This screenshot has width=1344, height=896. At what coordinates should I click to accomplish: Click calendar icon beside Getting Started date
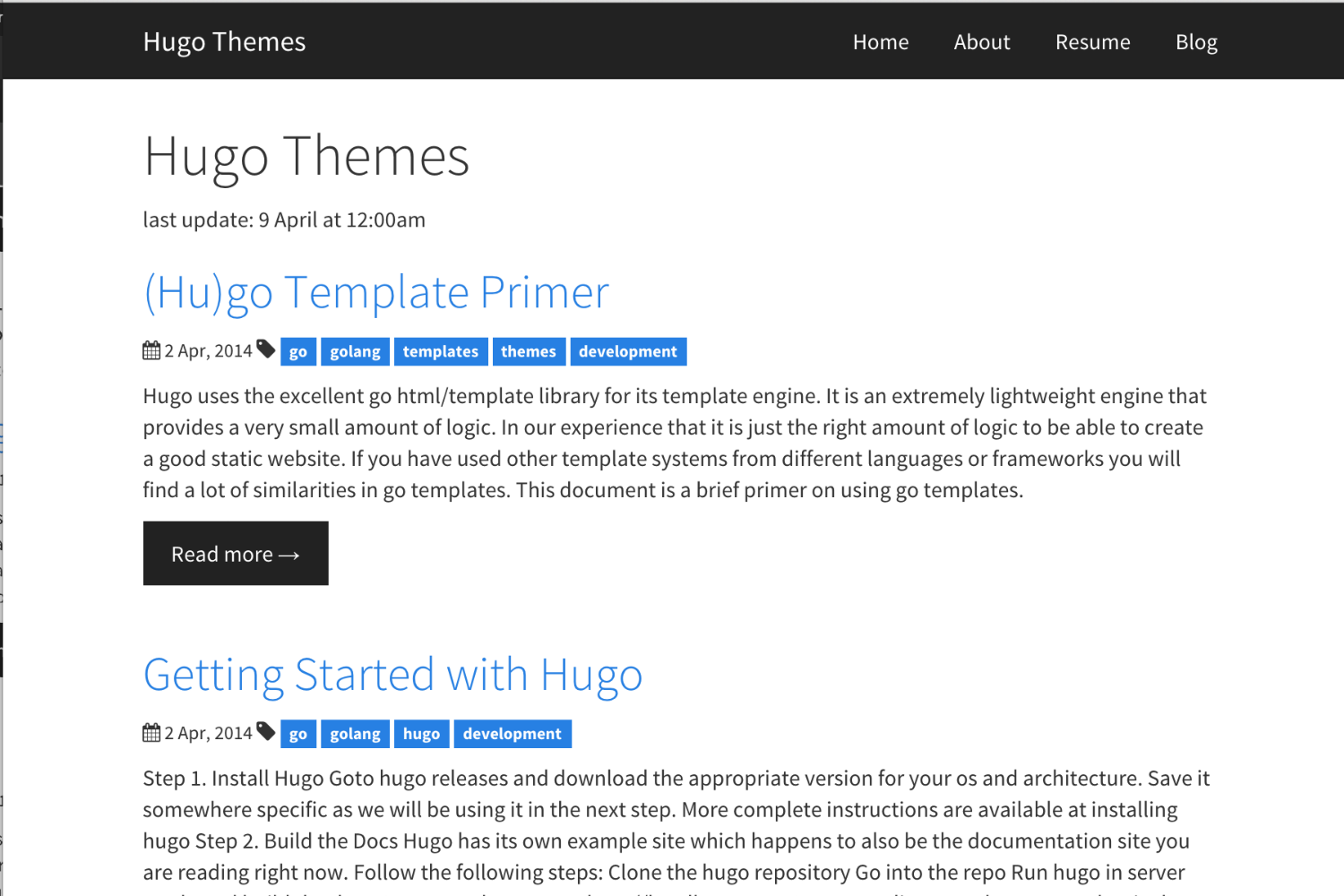(151, 733)
